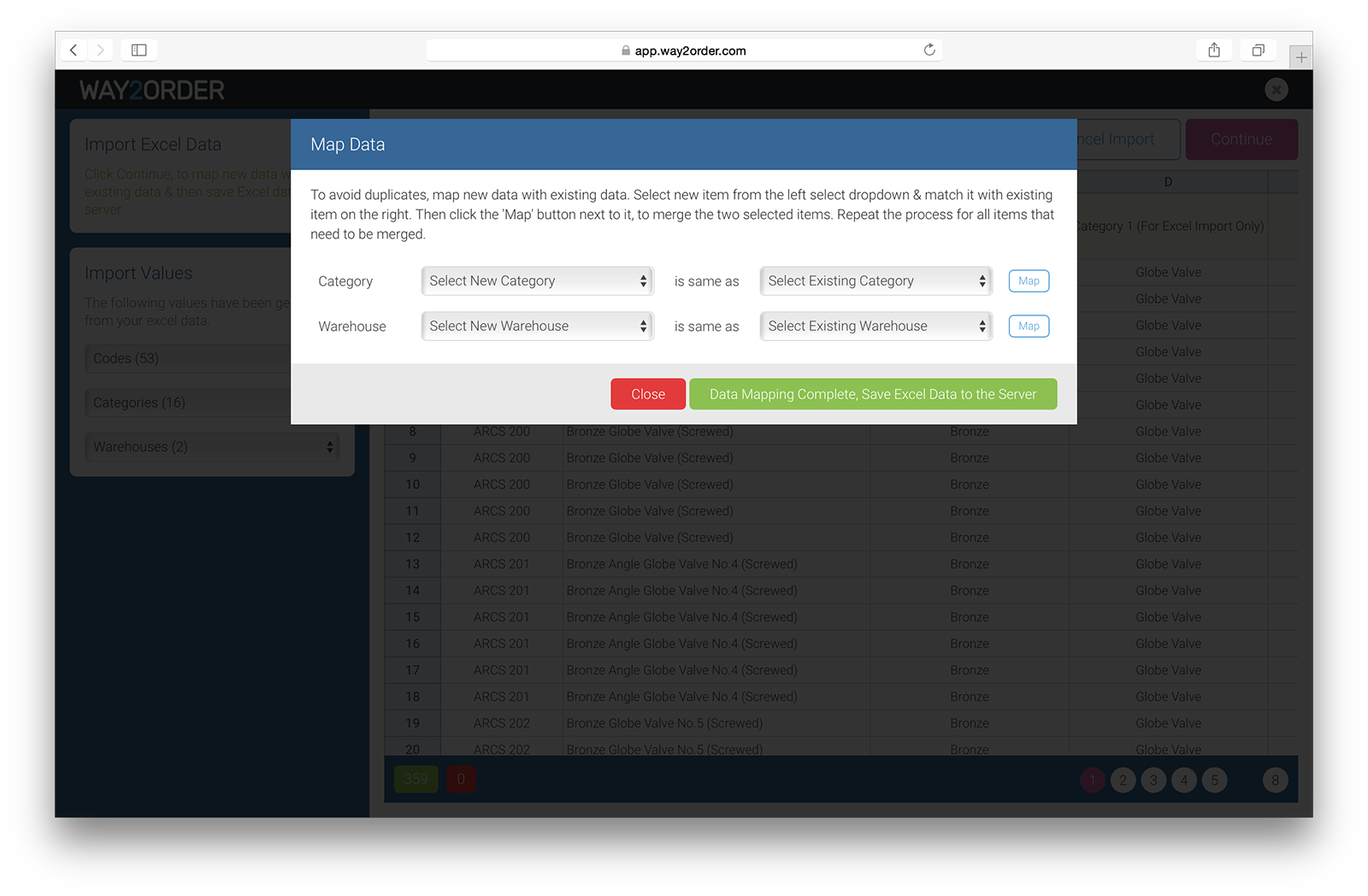
Task: Show all tabs overview icon
Action: tap(1259, 50)
